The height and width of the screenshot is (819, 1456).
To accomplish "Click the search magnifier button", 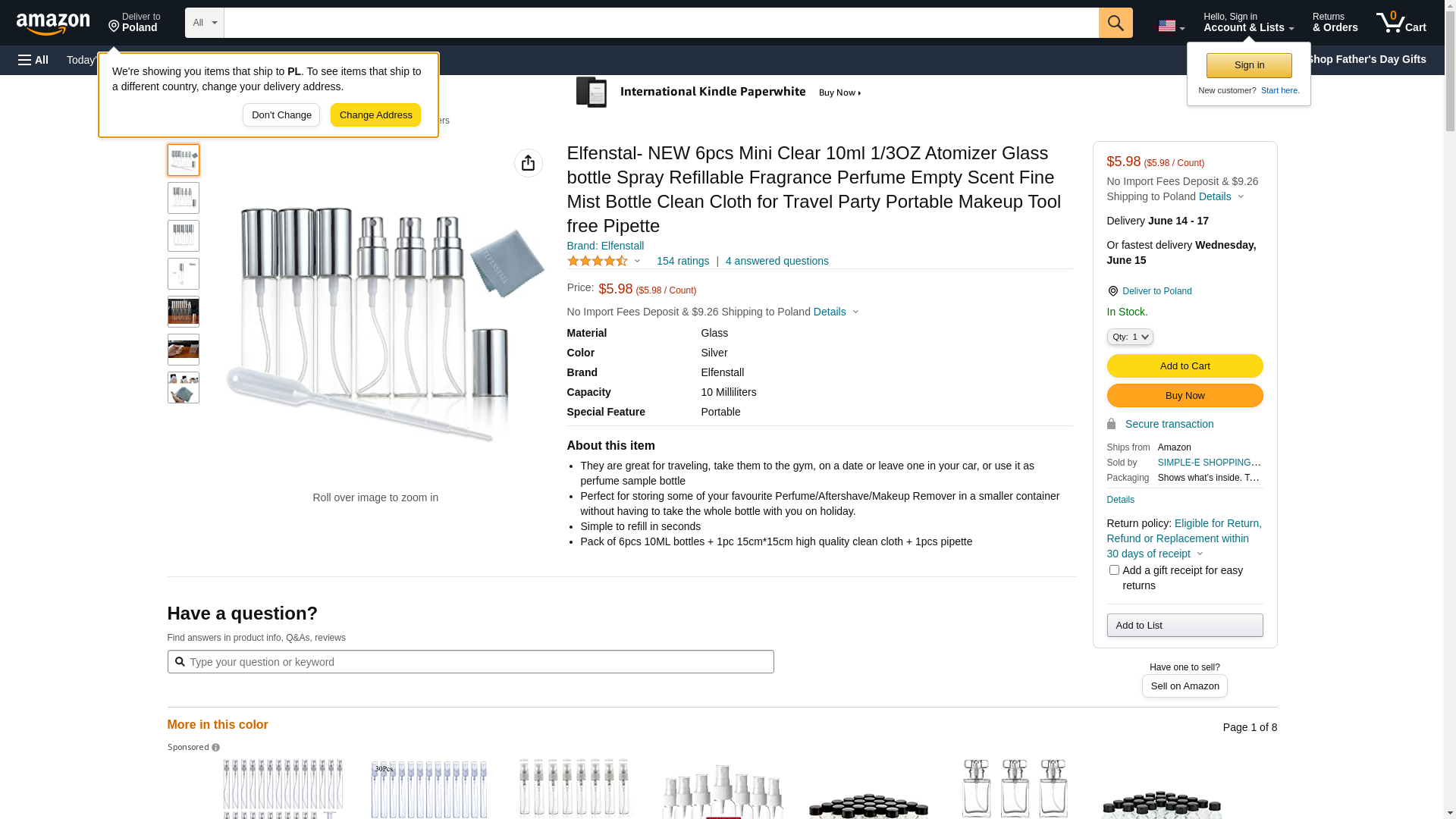I will (x=1115, y=23).
